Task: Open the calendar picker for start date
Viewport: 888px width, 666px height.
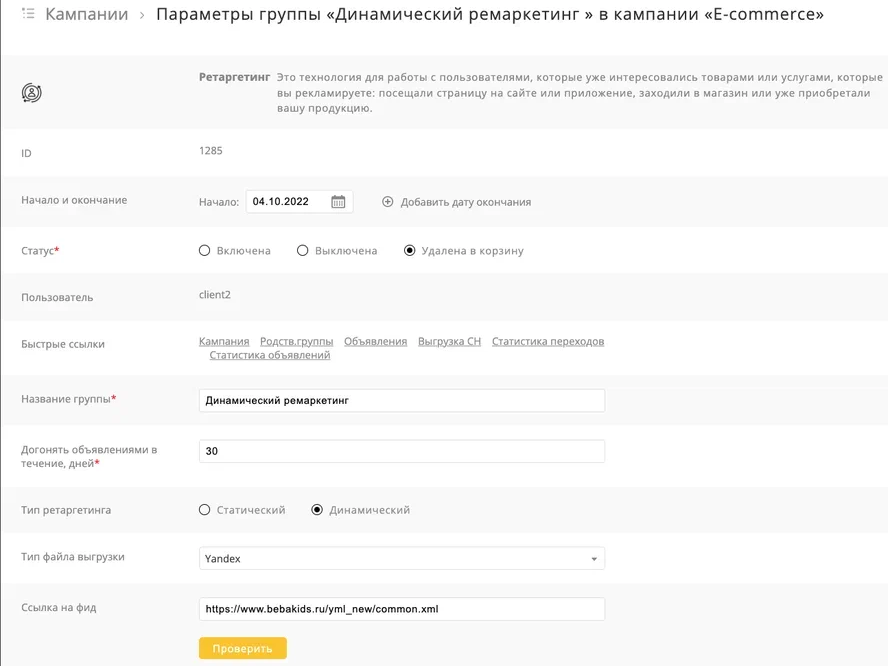Action: click(337, 201)
